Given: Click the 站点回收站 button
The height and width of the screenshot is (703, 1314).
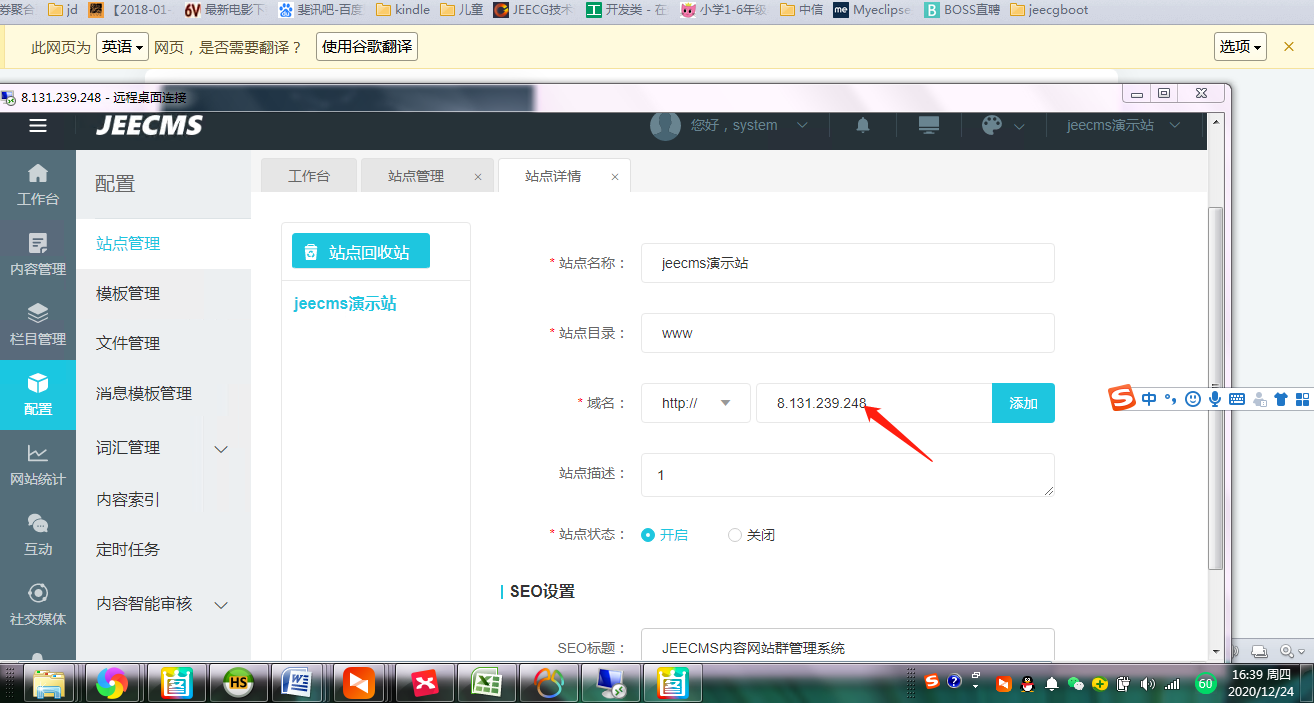Looking at the screenshot, I should pyautogui.click(x=361, y=252).
